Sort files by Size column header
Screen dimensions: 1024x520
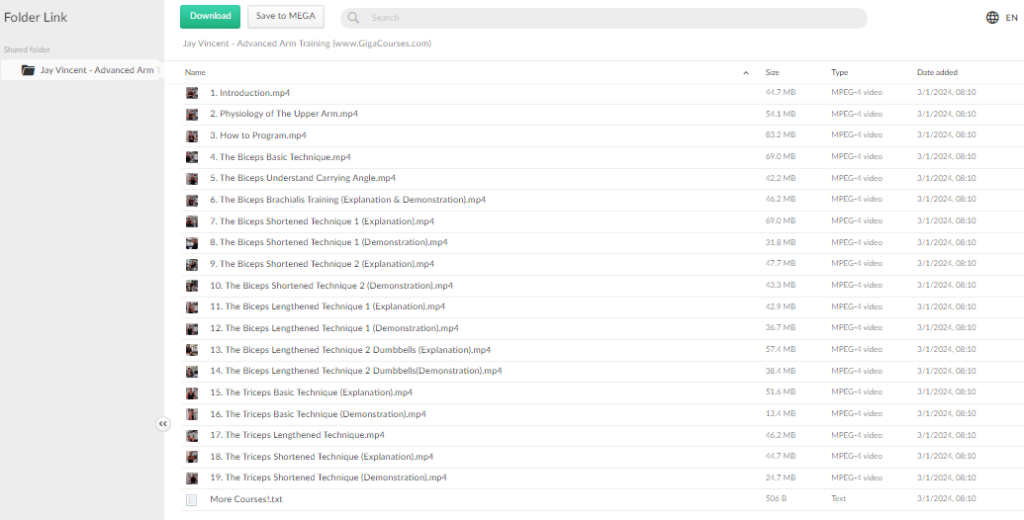pyautogui.click(x=772, y=72)
